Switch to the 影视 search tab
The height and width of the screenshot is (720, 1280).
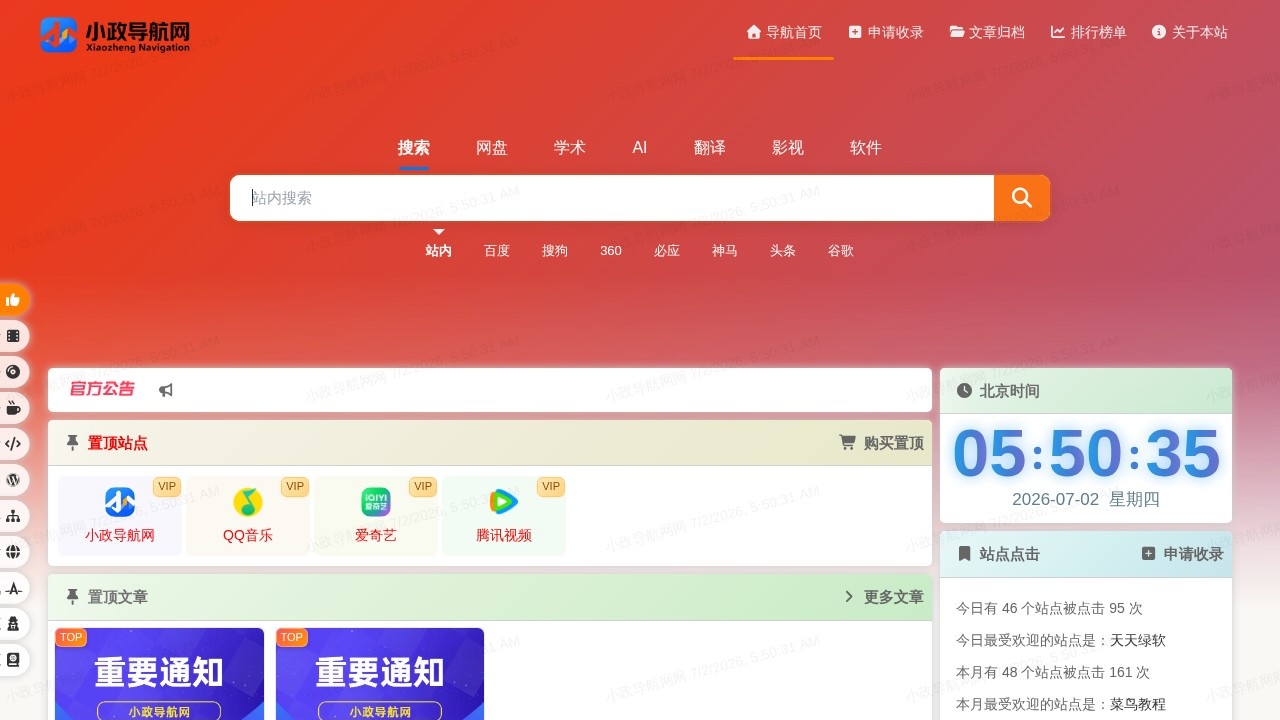tap(788, 148)
